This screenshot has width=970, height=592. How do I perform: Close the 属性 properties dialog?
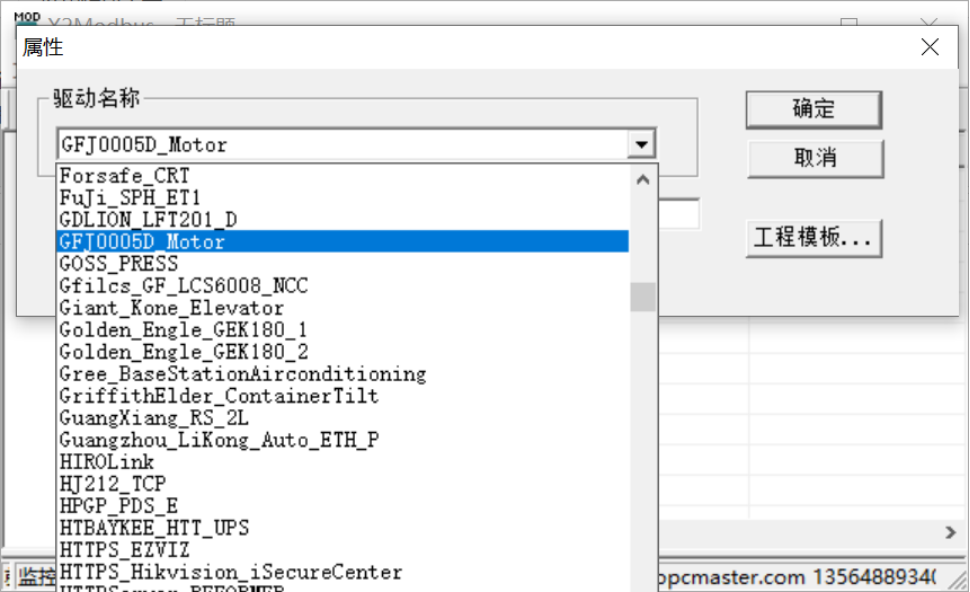pos(929,47)
